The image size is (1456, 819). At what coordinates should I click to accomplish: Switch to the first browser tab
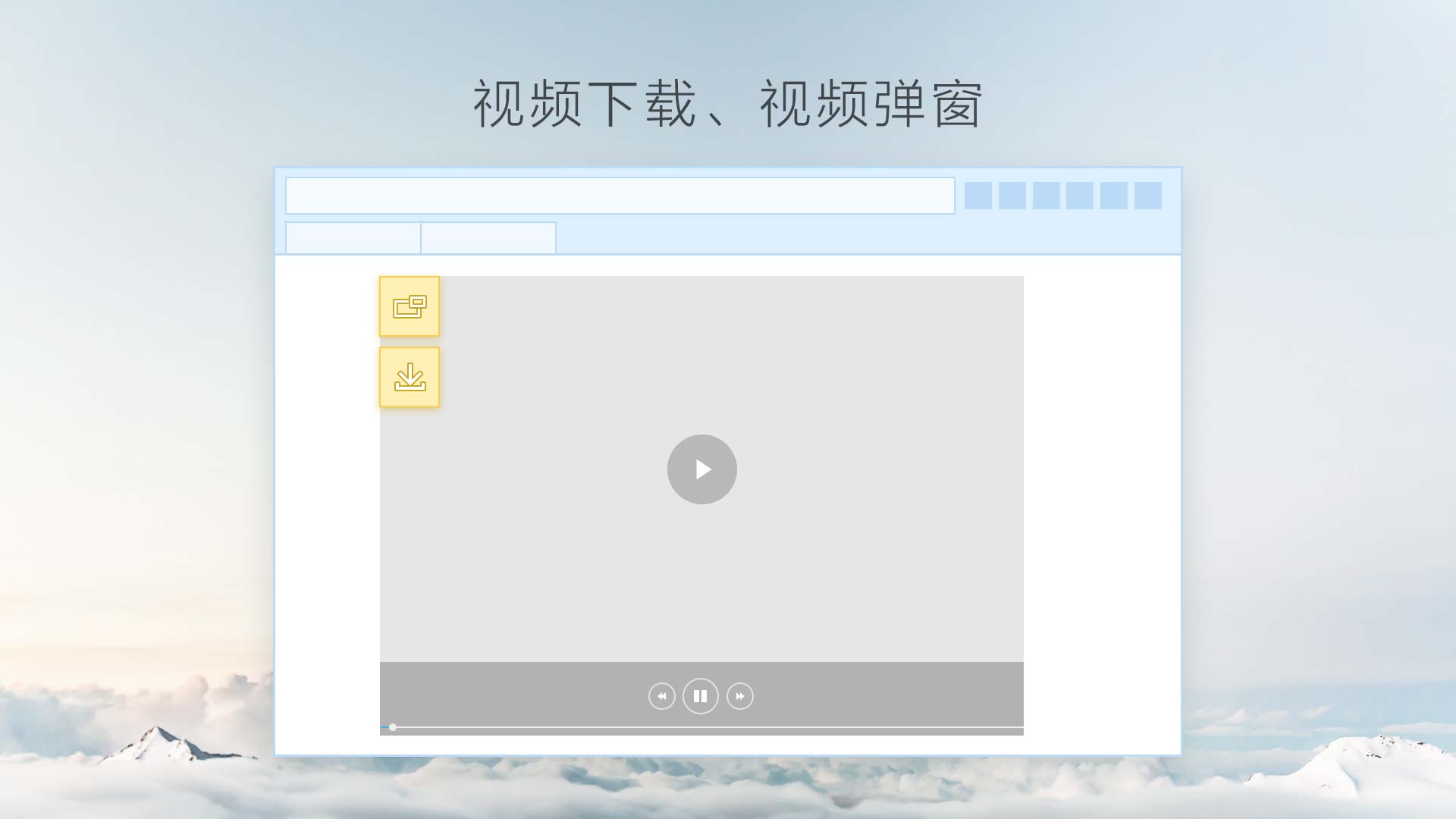(352, 238)
